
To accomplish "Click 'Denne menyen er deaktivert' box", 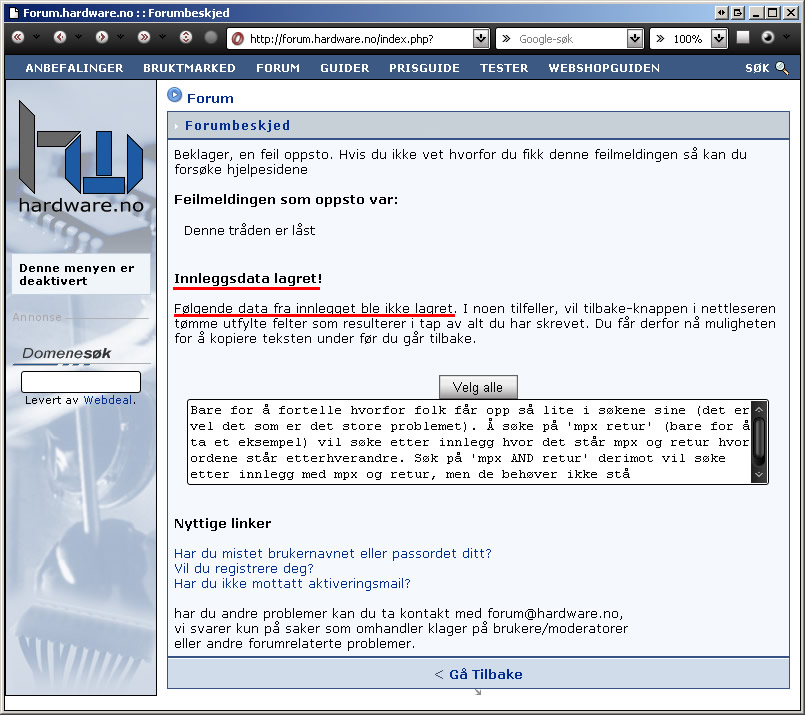I will click(x=81, y=274).
